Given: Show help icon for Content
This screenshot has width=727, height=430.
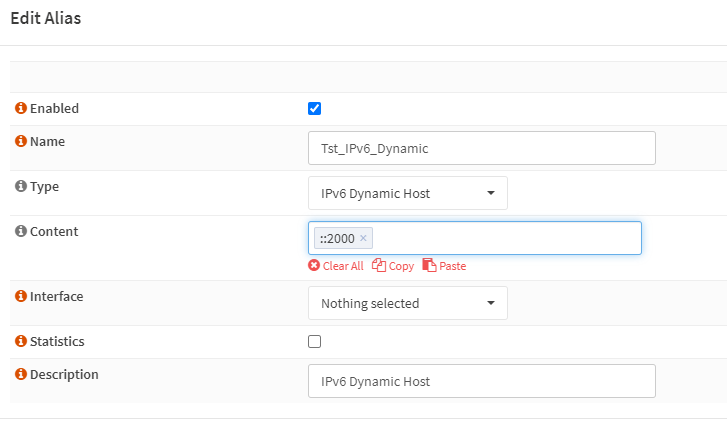Looking at the screenshot, I should coord(21,231).
